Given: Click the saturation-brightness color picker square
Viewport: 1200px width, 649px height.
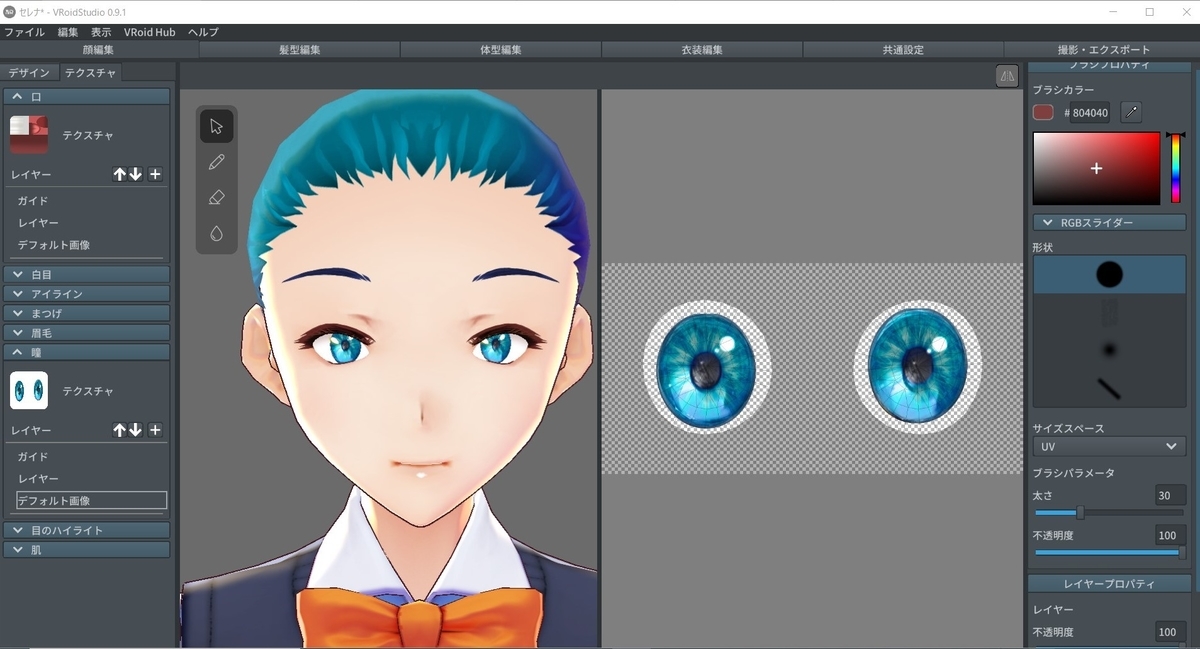Looking at the screenshot, I should [x=1096, y=169].
